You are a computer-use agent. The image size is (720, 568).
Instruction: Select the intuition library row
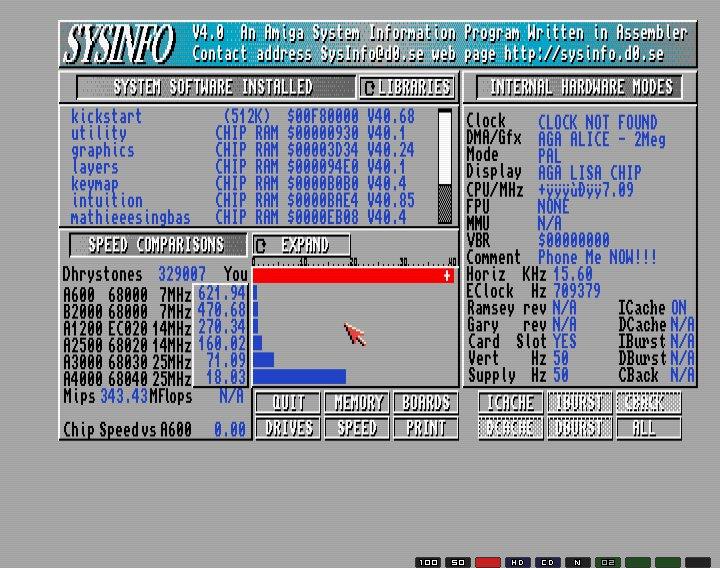pos(243,200)
